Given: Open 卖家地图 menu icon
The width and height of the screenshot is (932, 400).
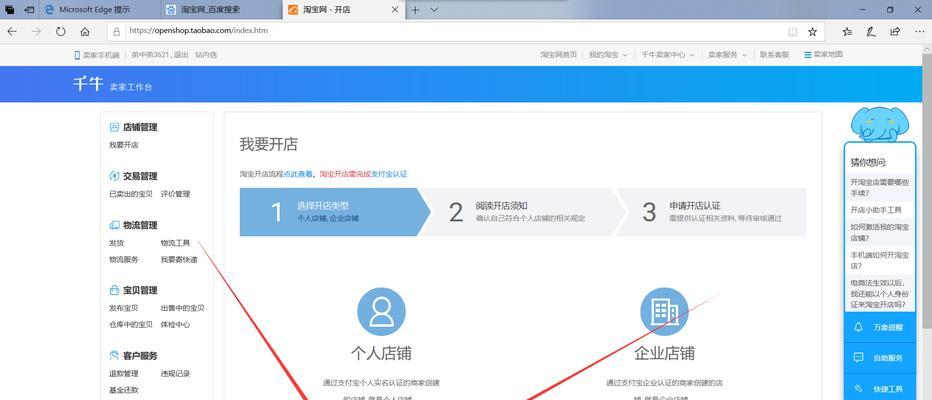Looking at the screenshot, I should [823, 55].
